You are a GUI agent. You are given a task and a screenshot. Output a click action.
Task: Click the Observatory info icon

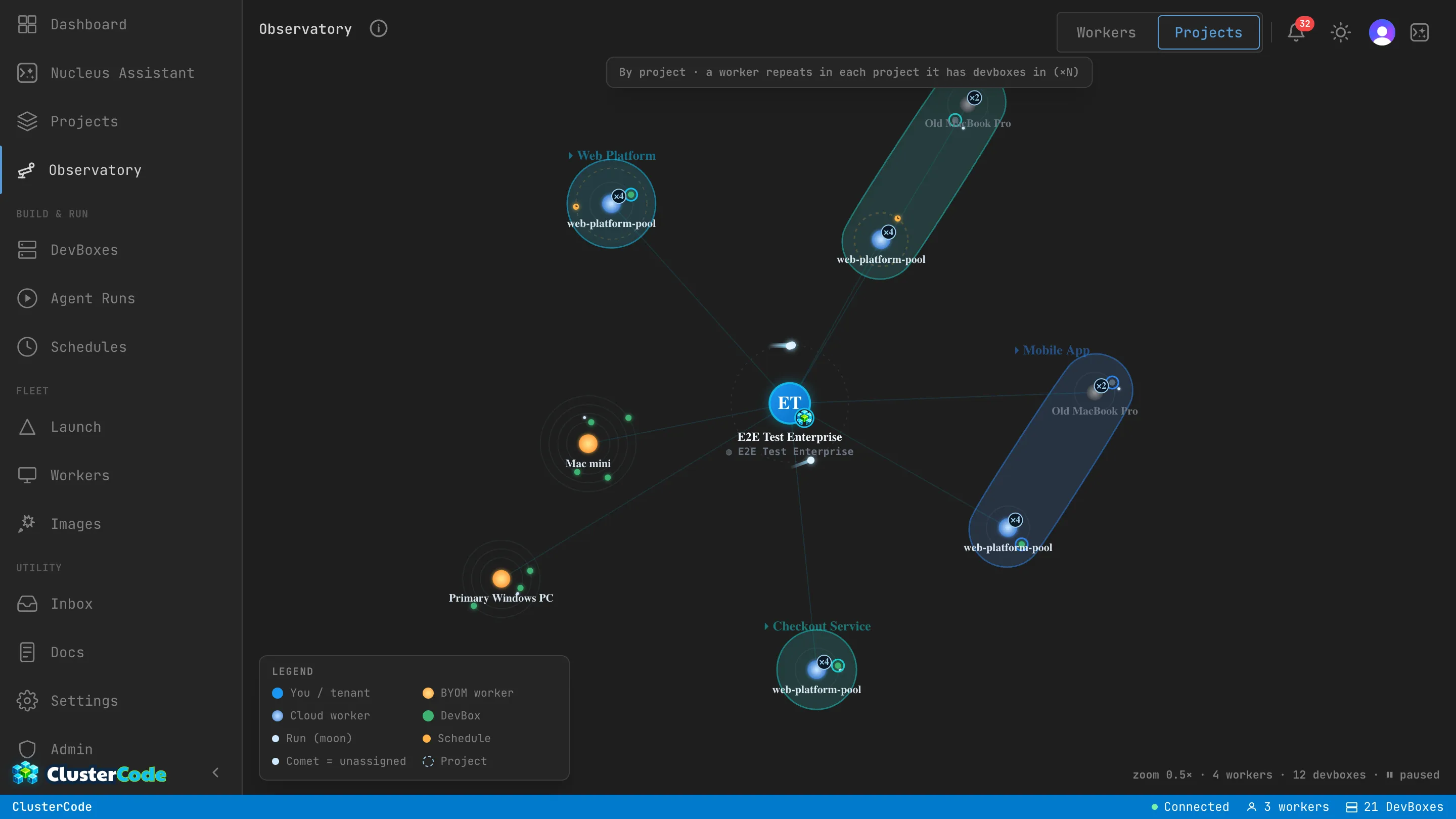coord(378,29)
